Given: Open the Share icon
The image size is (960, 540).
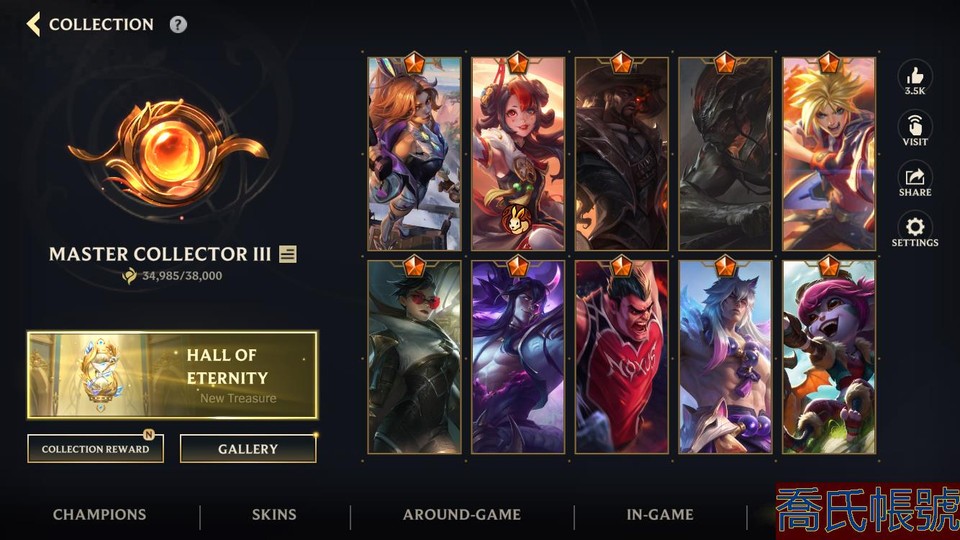Looking at the screenshot, I should point(915,180).
